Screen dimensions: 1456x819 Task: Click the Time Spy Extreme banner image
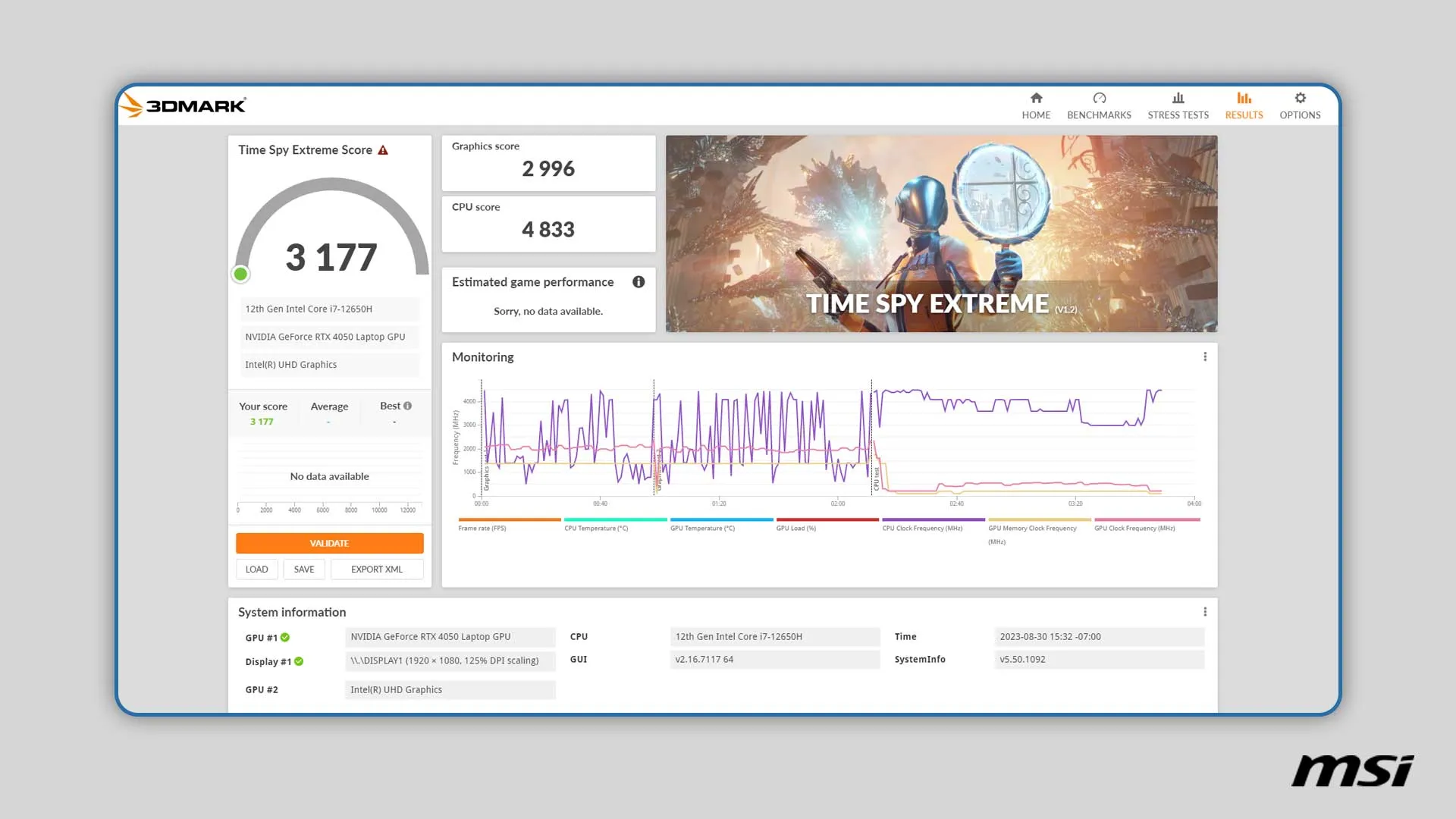pyautogui.click(x=941, y=234)
